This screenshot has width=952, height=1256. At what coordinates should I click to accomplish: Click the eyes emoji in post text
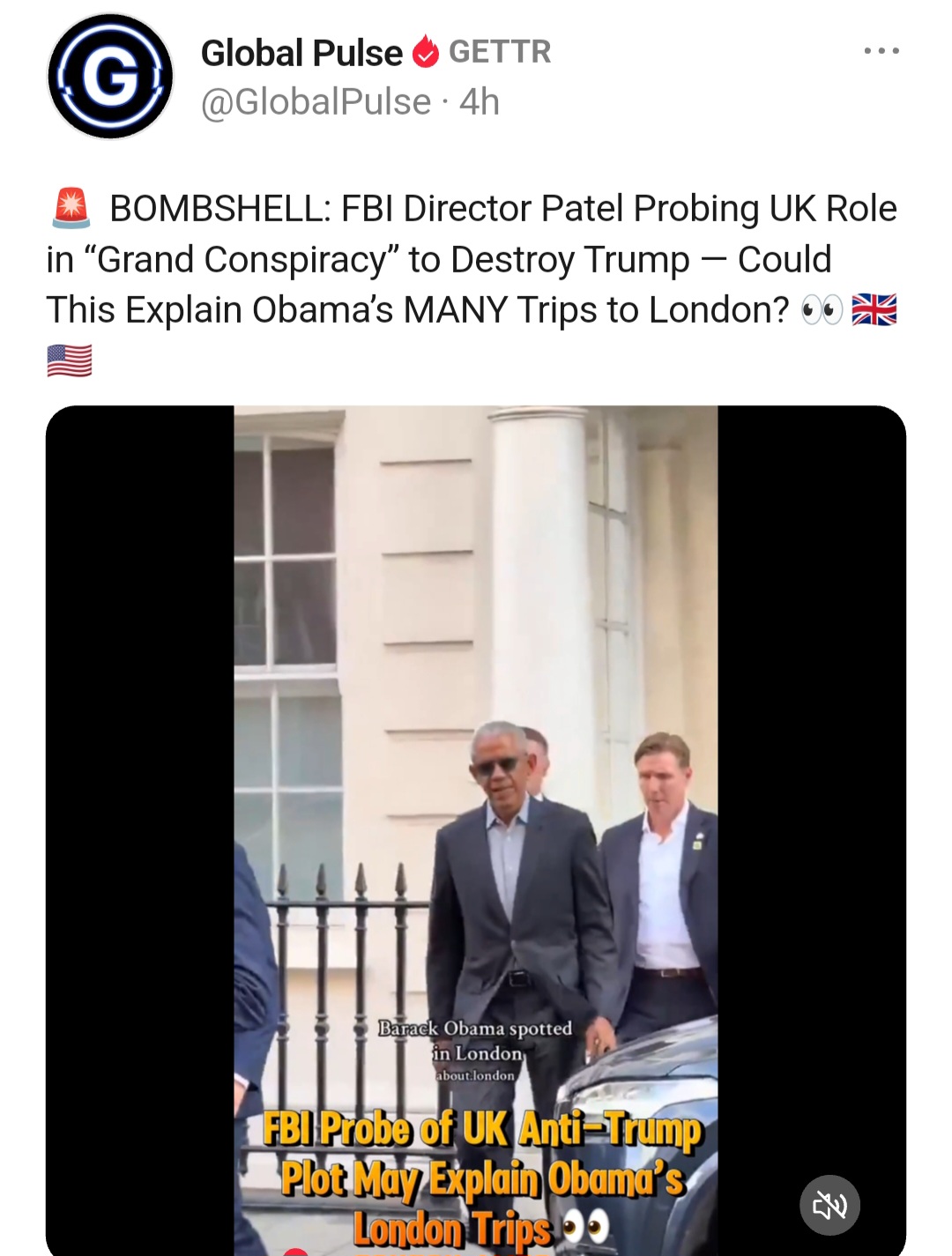tap(822, 310)
